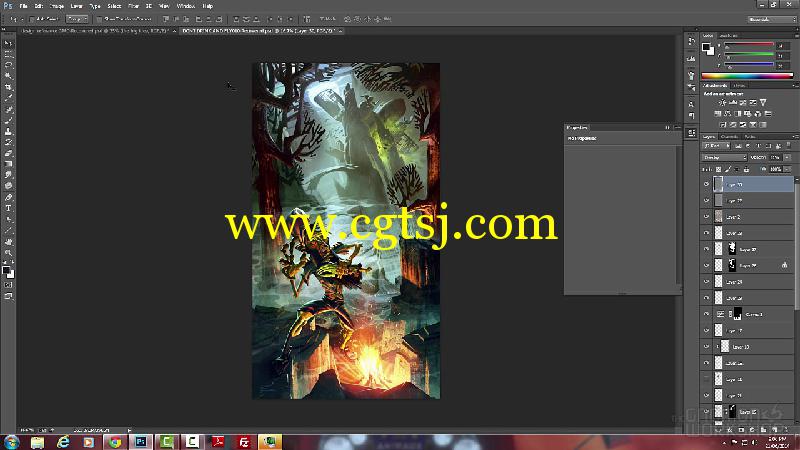The width and height of the screenshot is (800, 450).
Task: Select the Rectangular Marquee tool
Action: tap(8, 54)
